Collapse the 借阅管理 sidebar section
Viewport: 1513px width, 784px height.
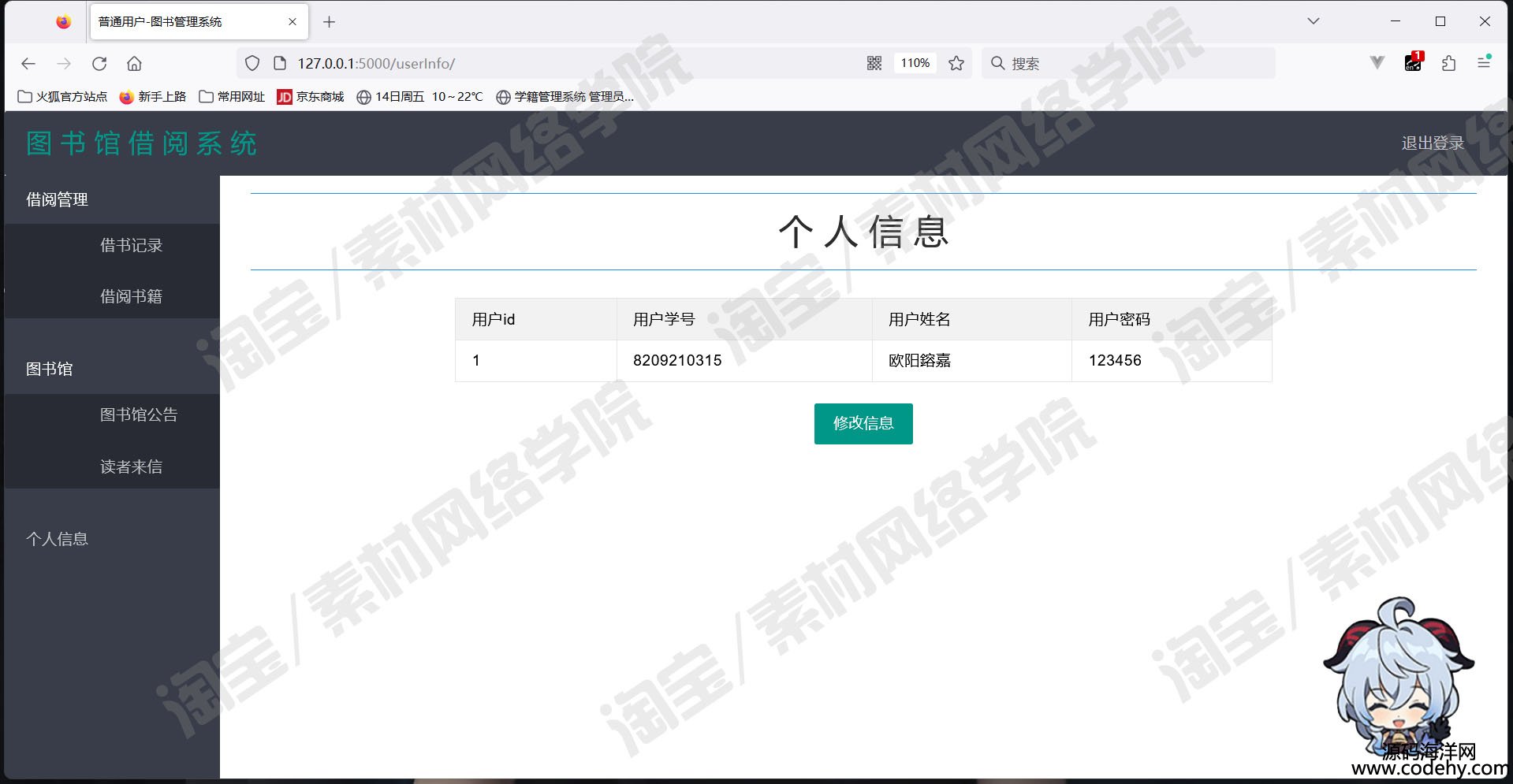(112, 199)
